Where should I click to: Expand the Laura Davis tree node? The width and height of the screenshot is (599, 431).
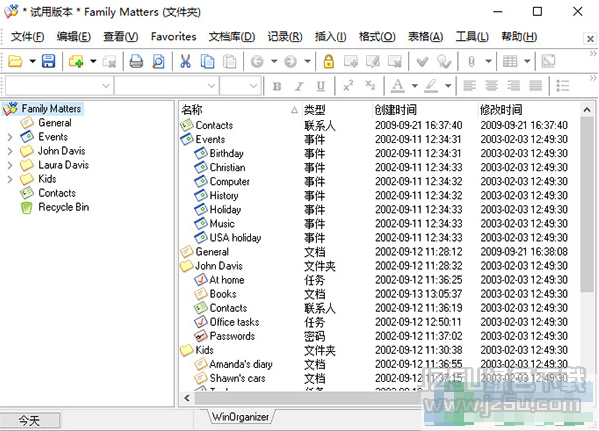click(x=10, y=165)
